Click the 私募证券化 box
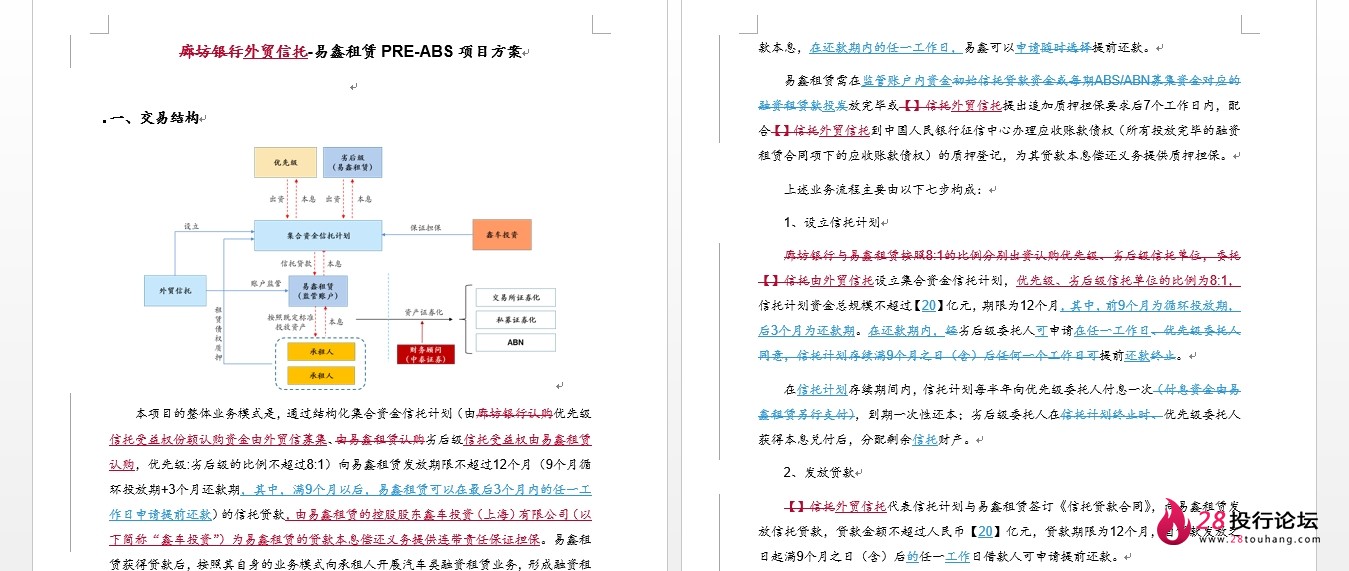 click(516, 320)
